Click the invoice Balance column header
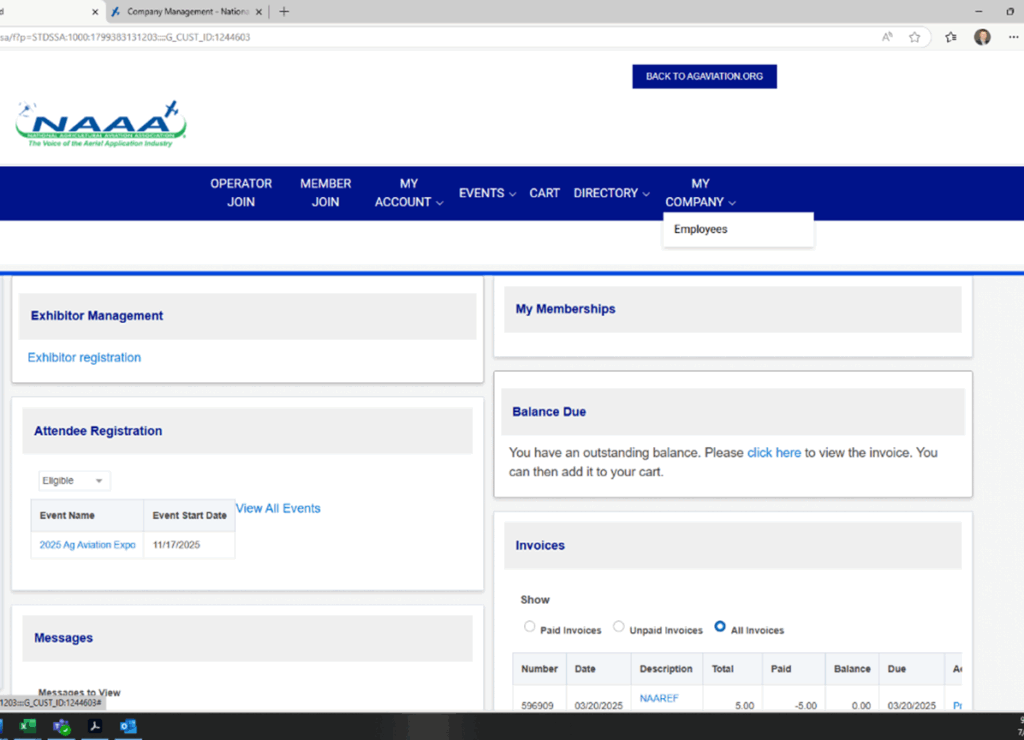Image resolution: width=1024 pixels, height=740 pixels. pyautogui.click(x=852, y=669)
